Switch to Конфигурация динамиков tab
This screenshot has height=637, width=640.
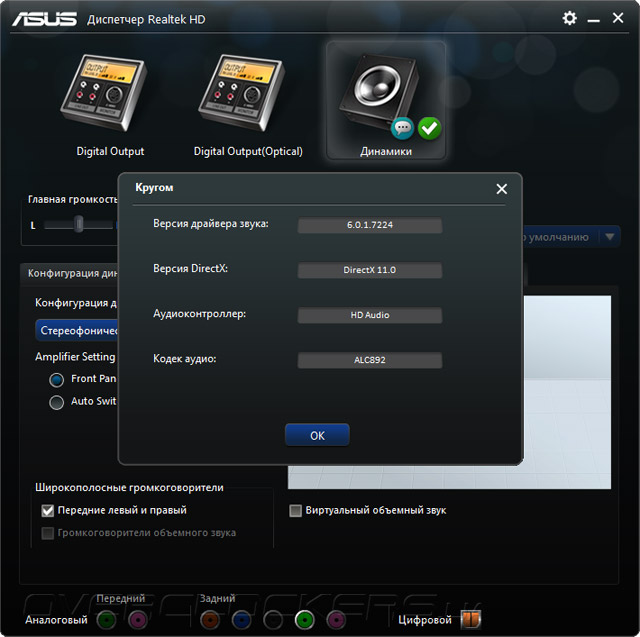coord(69,273)
